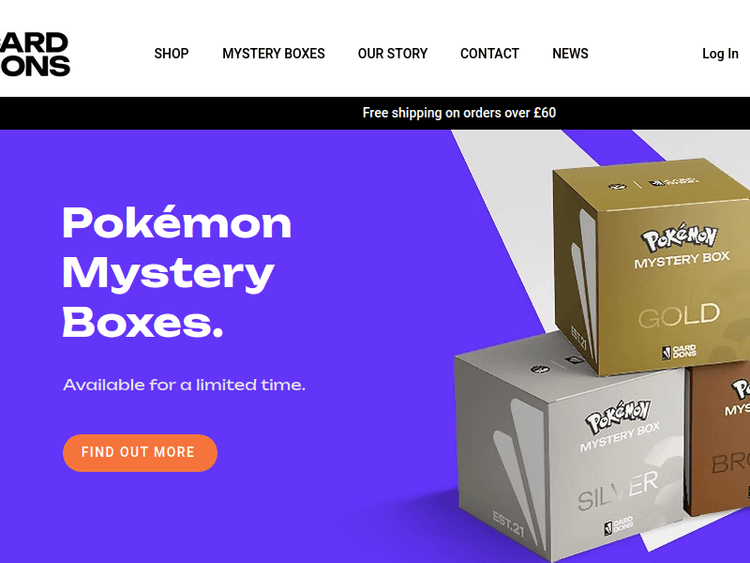Click the Pokémon logo on silver box
Screen dimensions: 750x563
(618, 417)
